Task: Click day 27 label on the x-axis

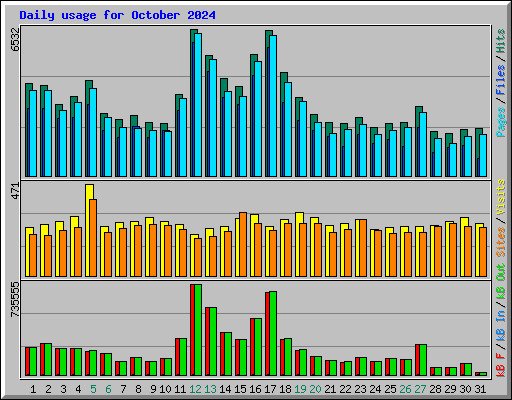Action: coord(420,389)
